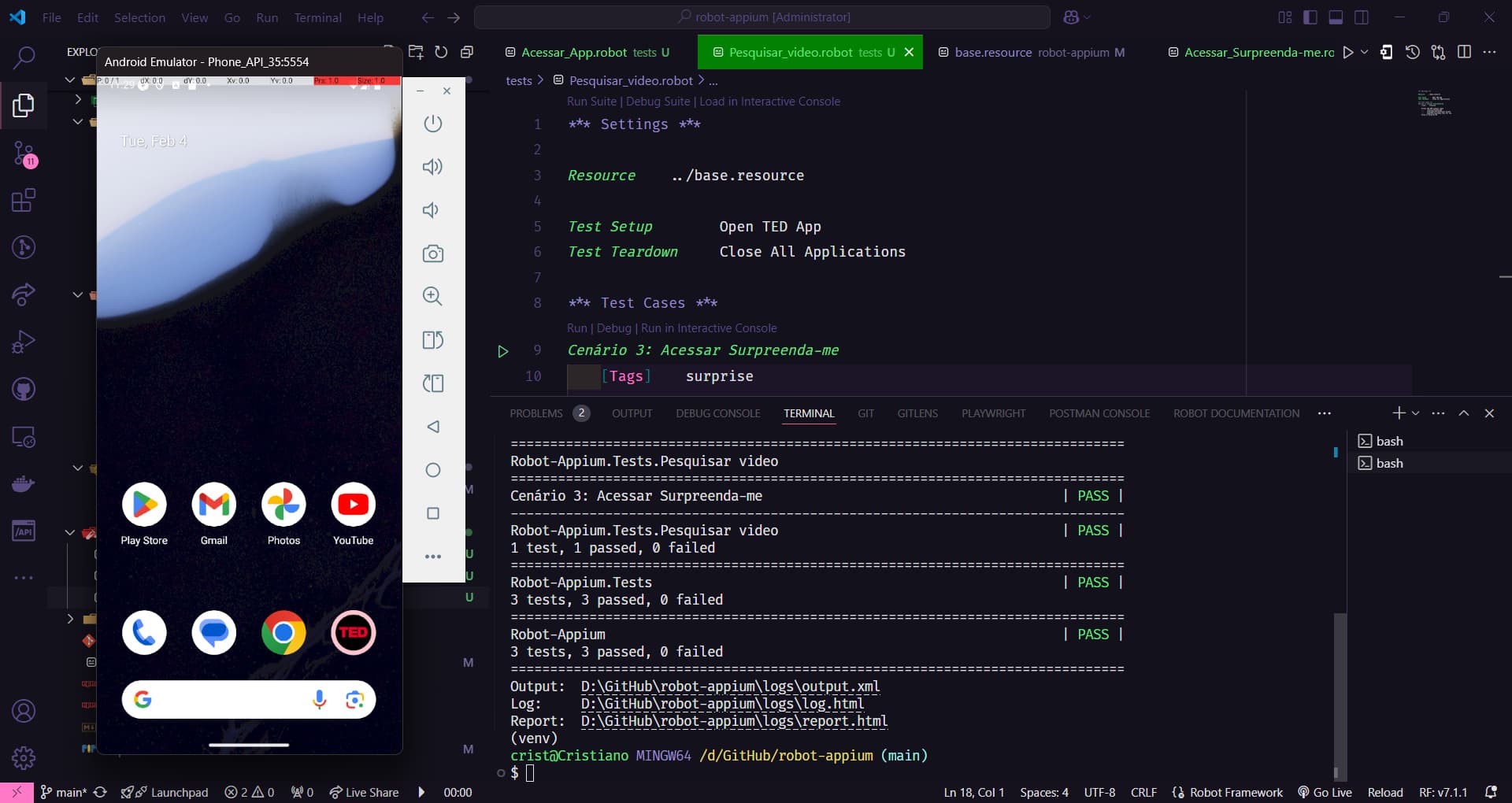Open the Manage gear icon
This screenshot has height=803, width=1512.
(x=24, y=758)
